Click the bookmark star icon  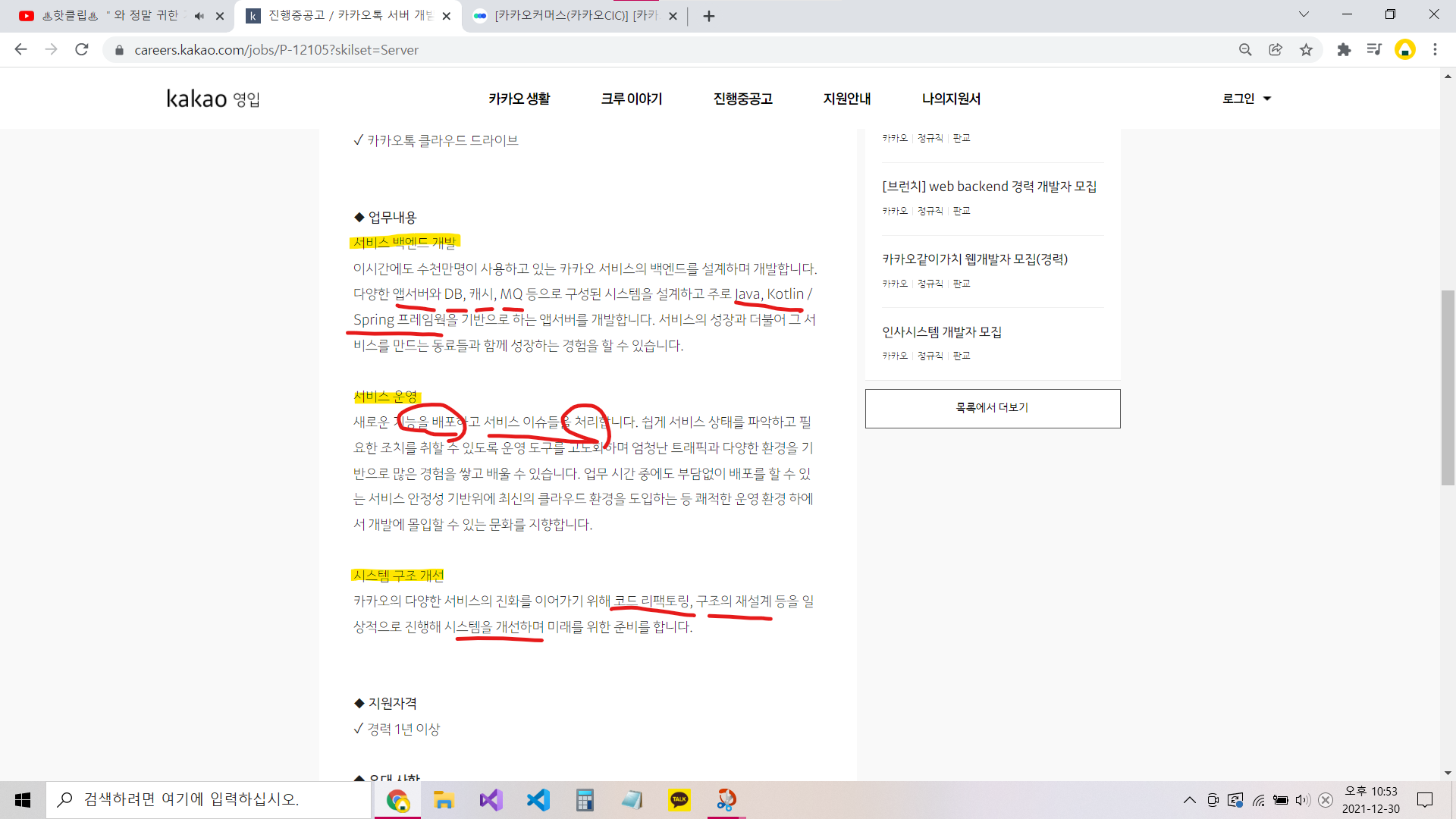tap(1306, 50)
